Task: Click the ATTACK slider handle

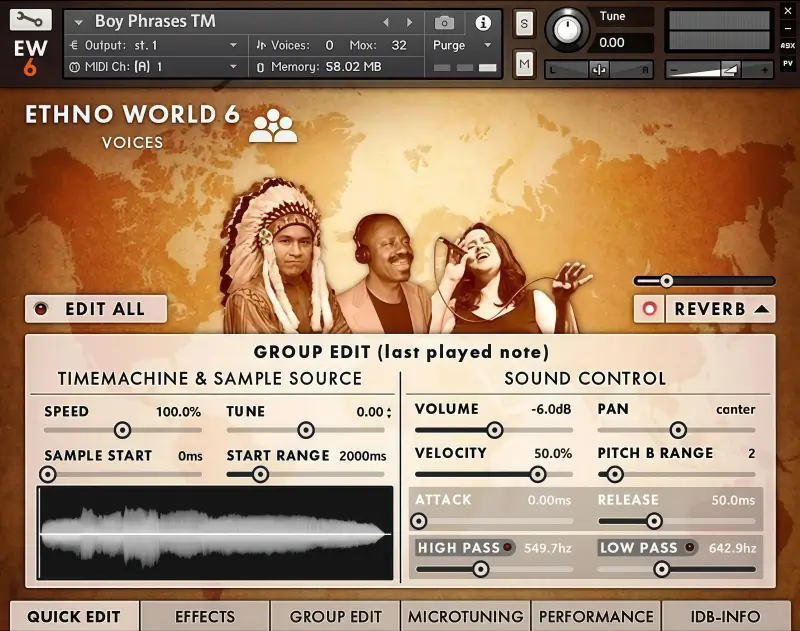Action: pos(419,521)
